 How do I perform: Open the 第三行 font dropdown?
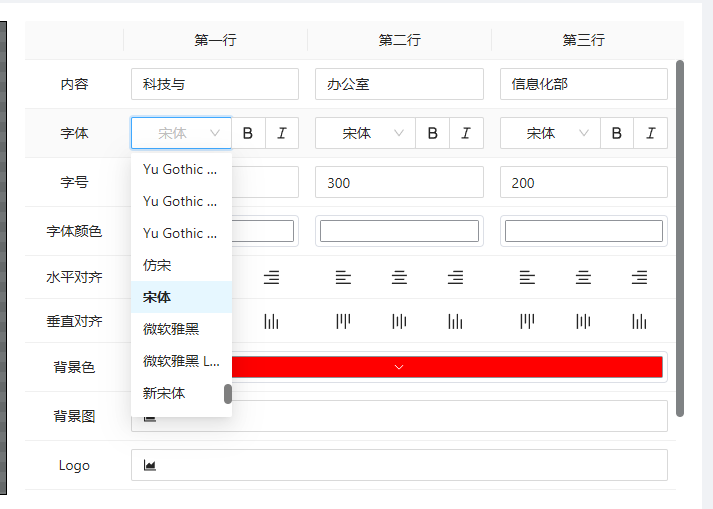[x=549, y=133]
